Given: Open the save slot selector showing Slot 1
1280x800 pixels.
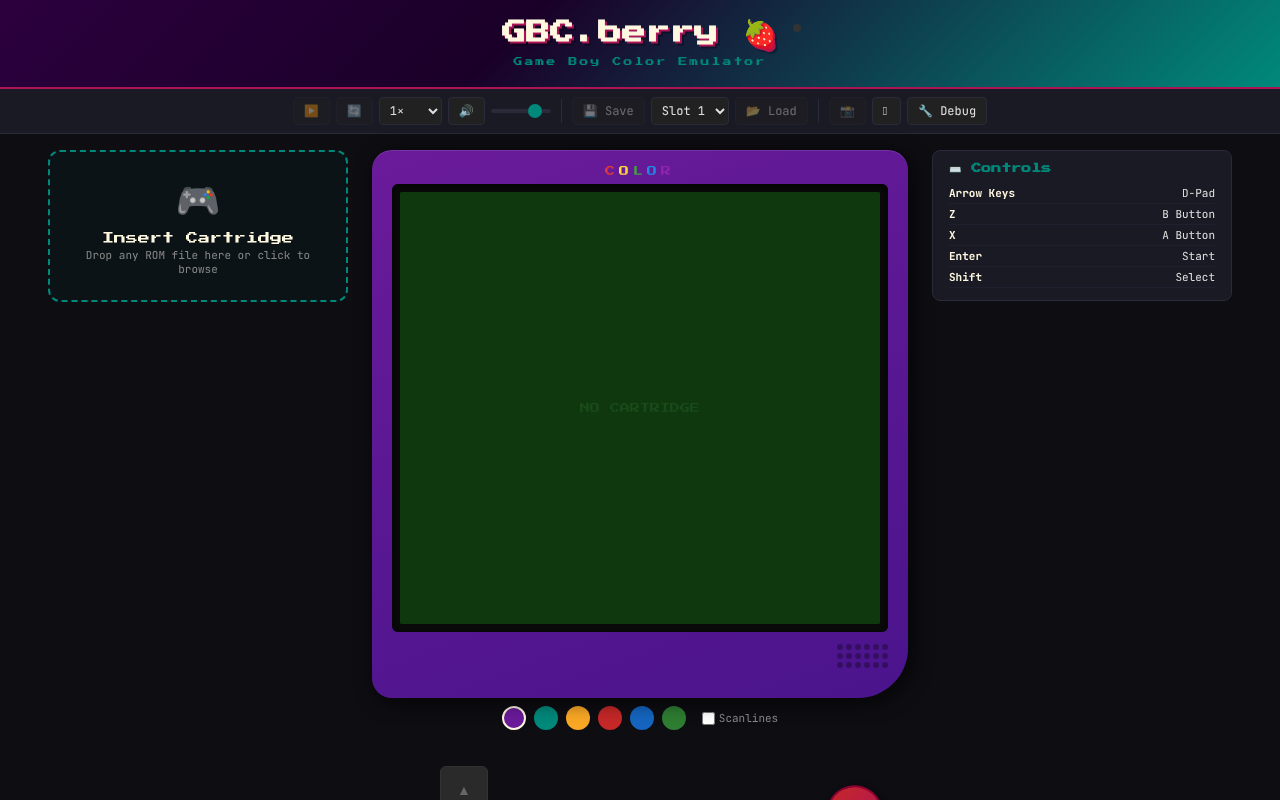Looking at the screenshot, I should click(690, 111).
